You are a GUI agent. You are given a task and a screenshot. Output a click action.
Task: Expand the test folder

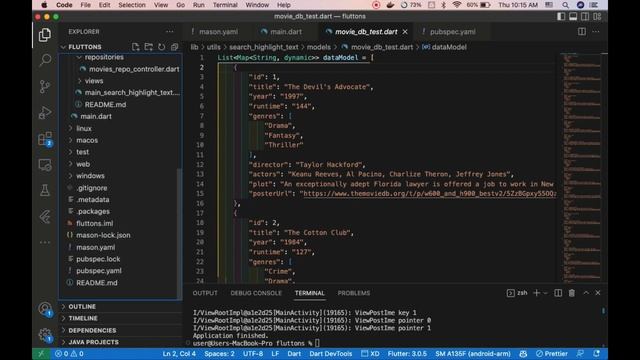71,152
